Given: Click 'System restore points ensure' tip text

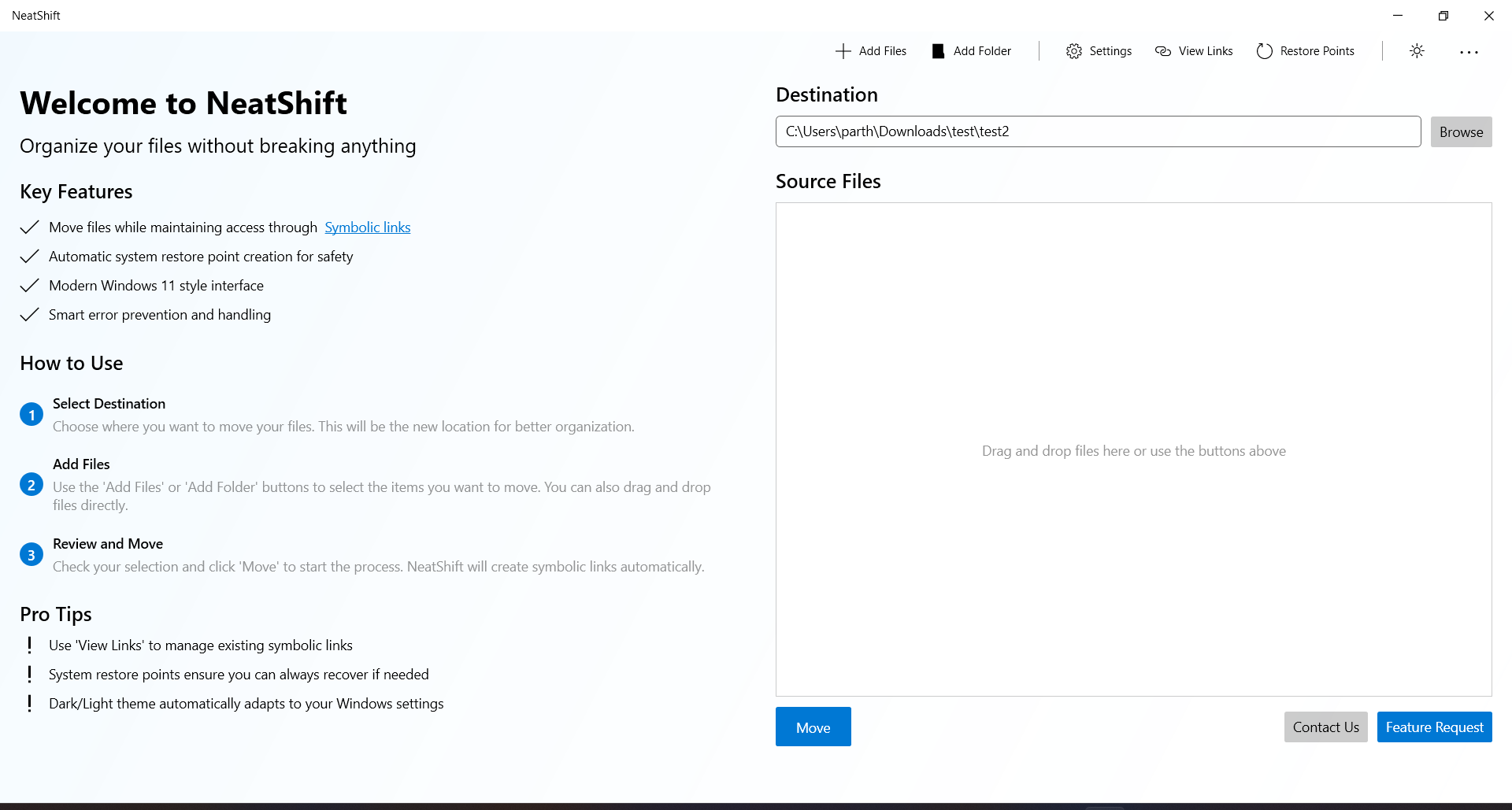Looking at the screenshot, I should [239, 675].
